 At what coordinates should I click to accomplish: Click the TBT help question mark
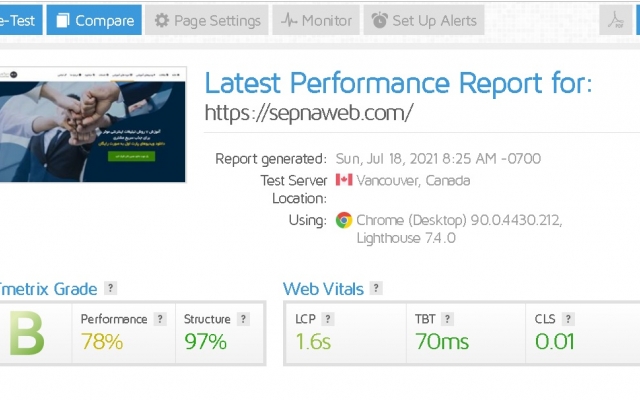[x=447, y=319]
